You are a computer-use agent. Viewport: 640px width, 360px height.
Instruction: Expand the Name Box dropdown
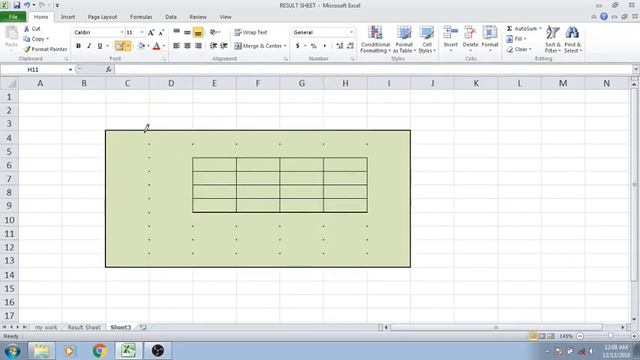click(70, 69)
